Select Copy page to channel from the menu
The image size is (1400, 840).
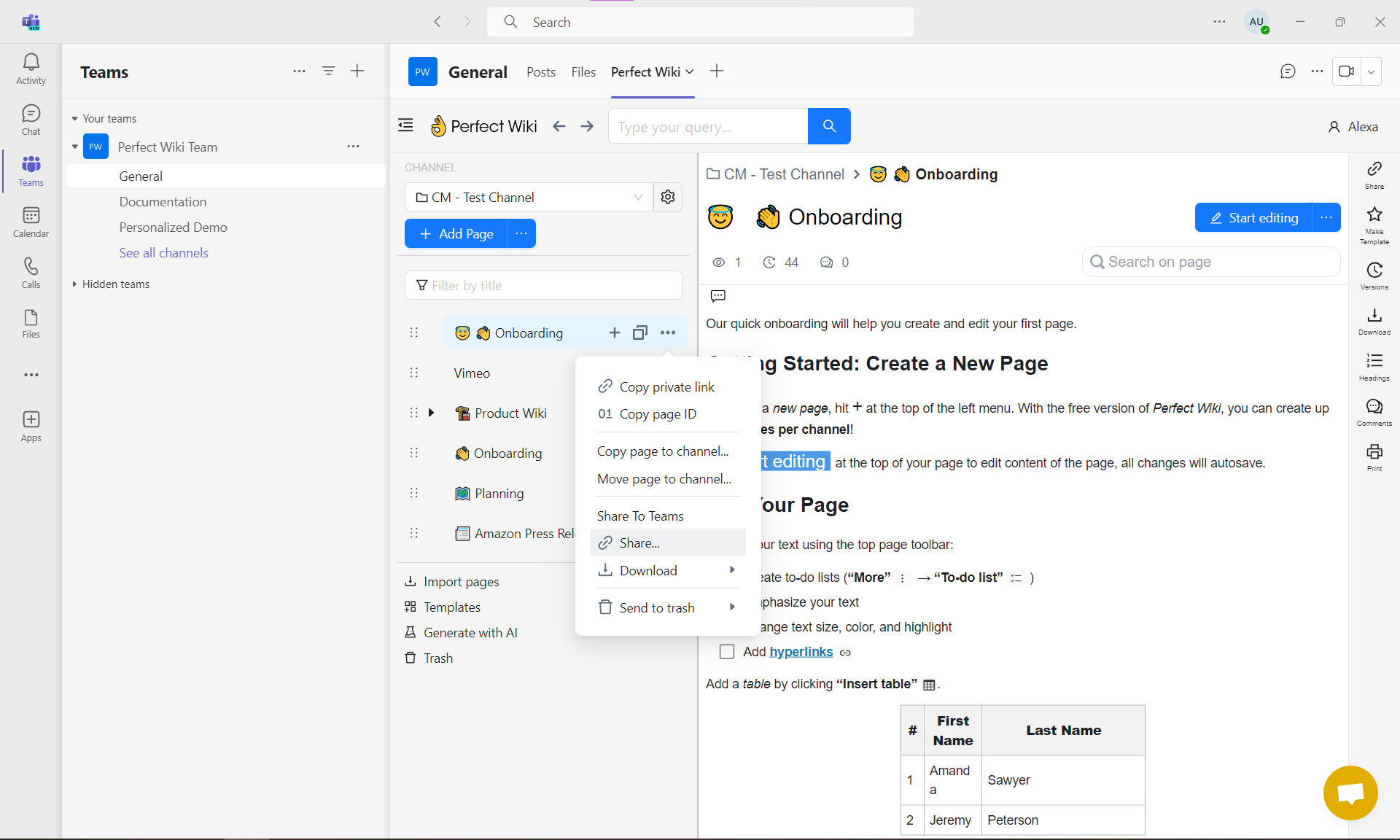[661, 451]
